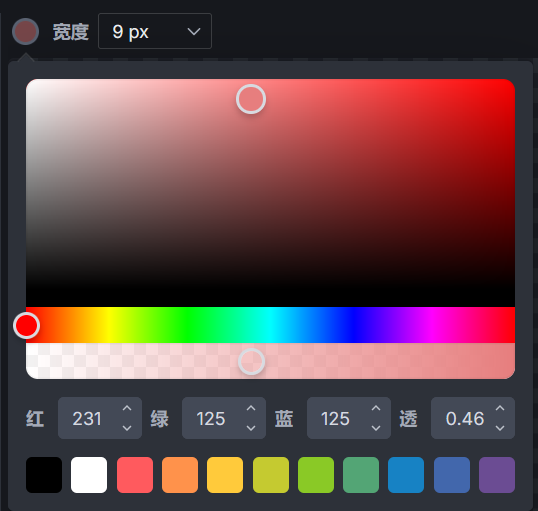Decrease the green (绿) value
Image resolution: width=538 pixels, height=511 pixels.
pos(251,428)
